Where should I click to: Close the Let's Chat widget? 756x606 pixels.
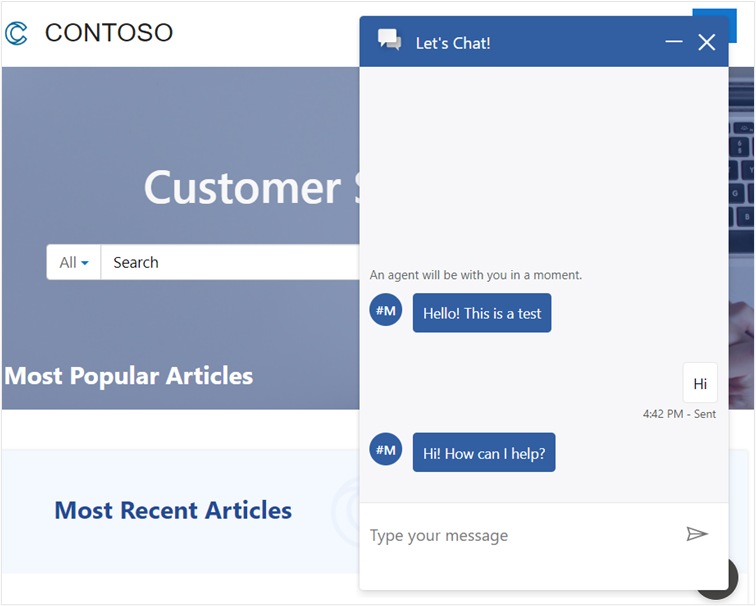pyautogui.click(x=707, y=42)
